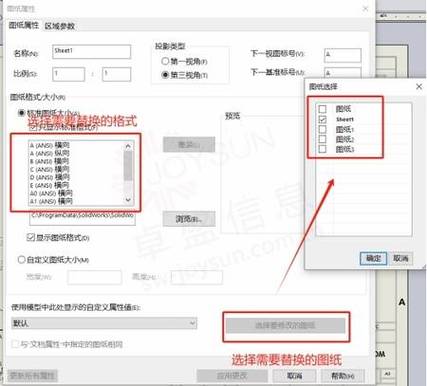Image resolution: width=427 pixels, height=386 pixels.
Task: Select the 第三视角 projection radio button
Action: pyautogui.click(x=165, y=75)
